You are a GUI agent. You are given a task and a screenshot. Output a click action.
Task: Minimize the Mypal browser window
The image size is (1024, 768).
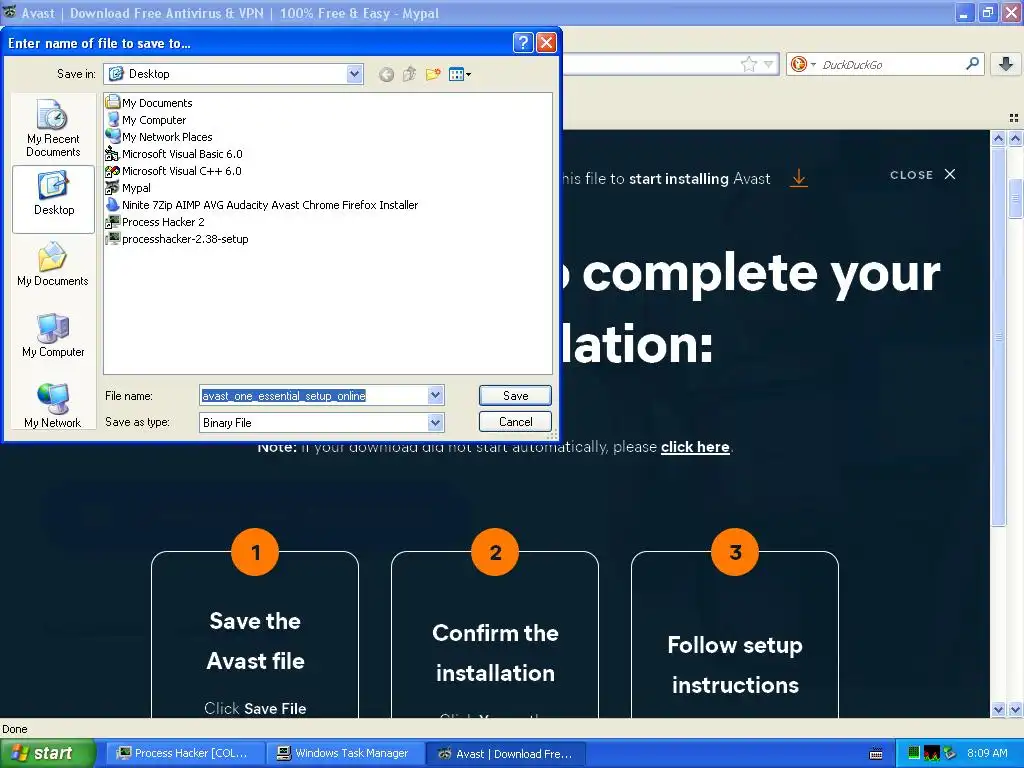(x=964, y=12)
